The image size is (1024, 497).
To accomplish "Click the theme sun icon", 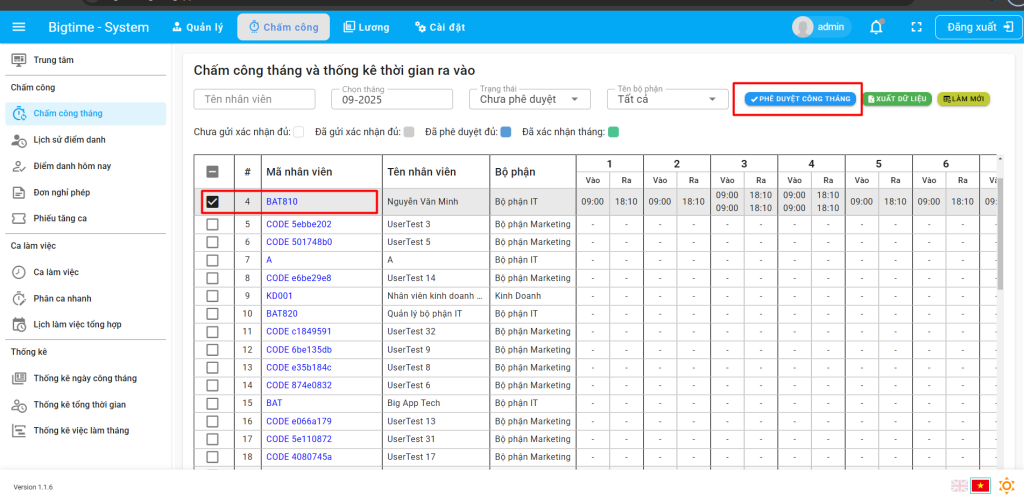I will point(1005,486).
